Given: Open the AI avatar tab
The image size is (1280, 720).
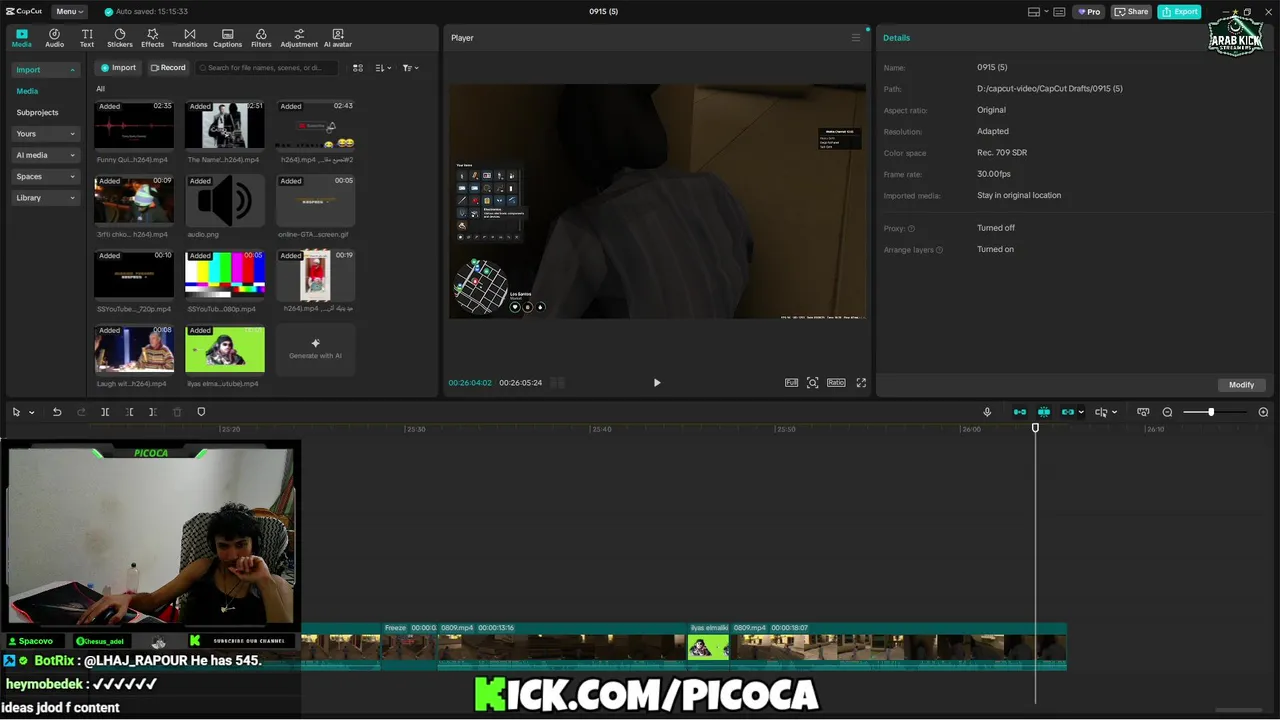Looking at the screenshot, I should [338, 38].
